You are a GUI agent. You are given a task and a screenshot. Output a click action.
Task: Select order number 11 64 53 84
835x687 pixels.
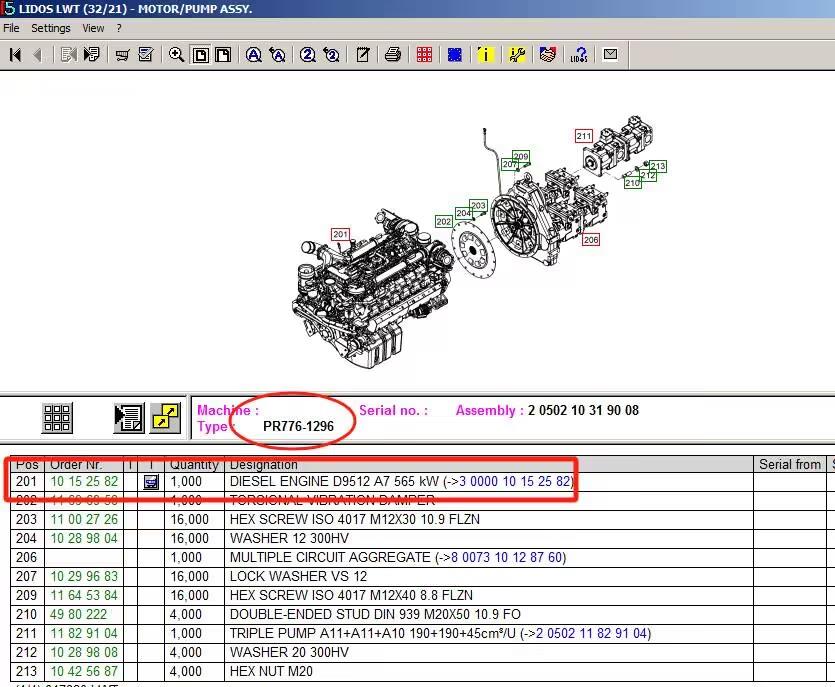coord(84,595)
